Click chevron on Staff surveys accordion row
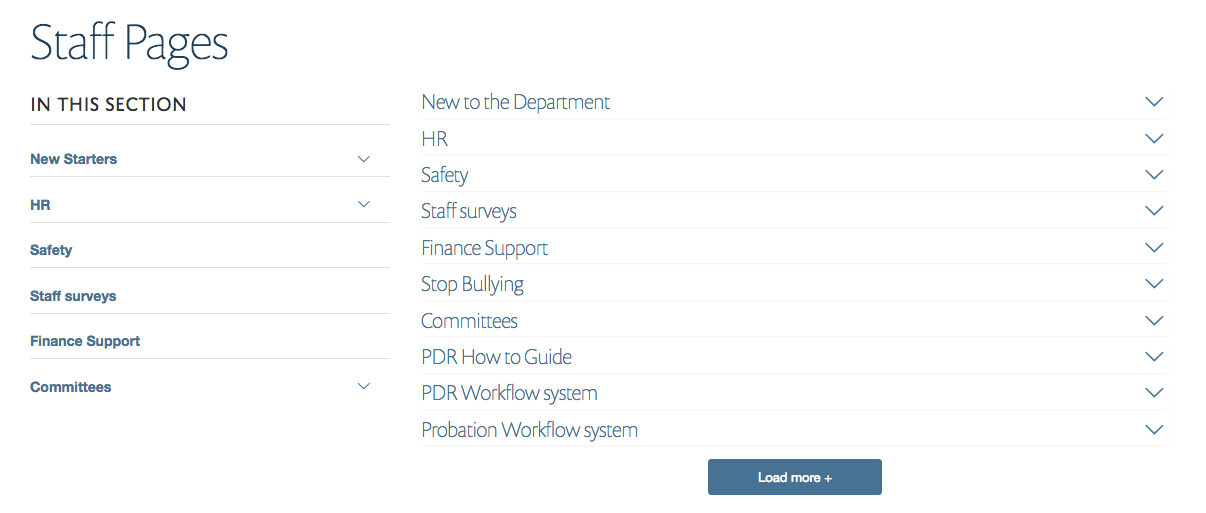The height and width of the screenshot is (513, 1206). [x=1154, y=211]
